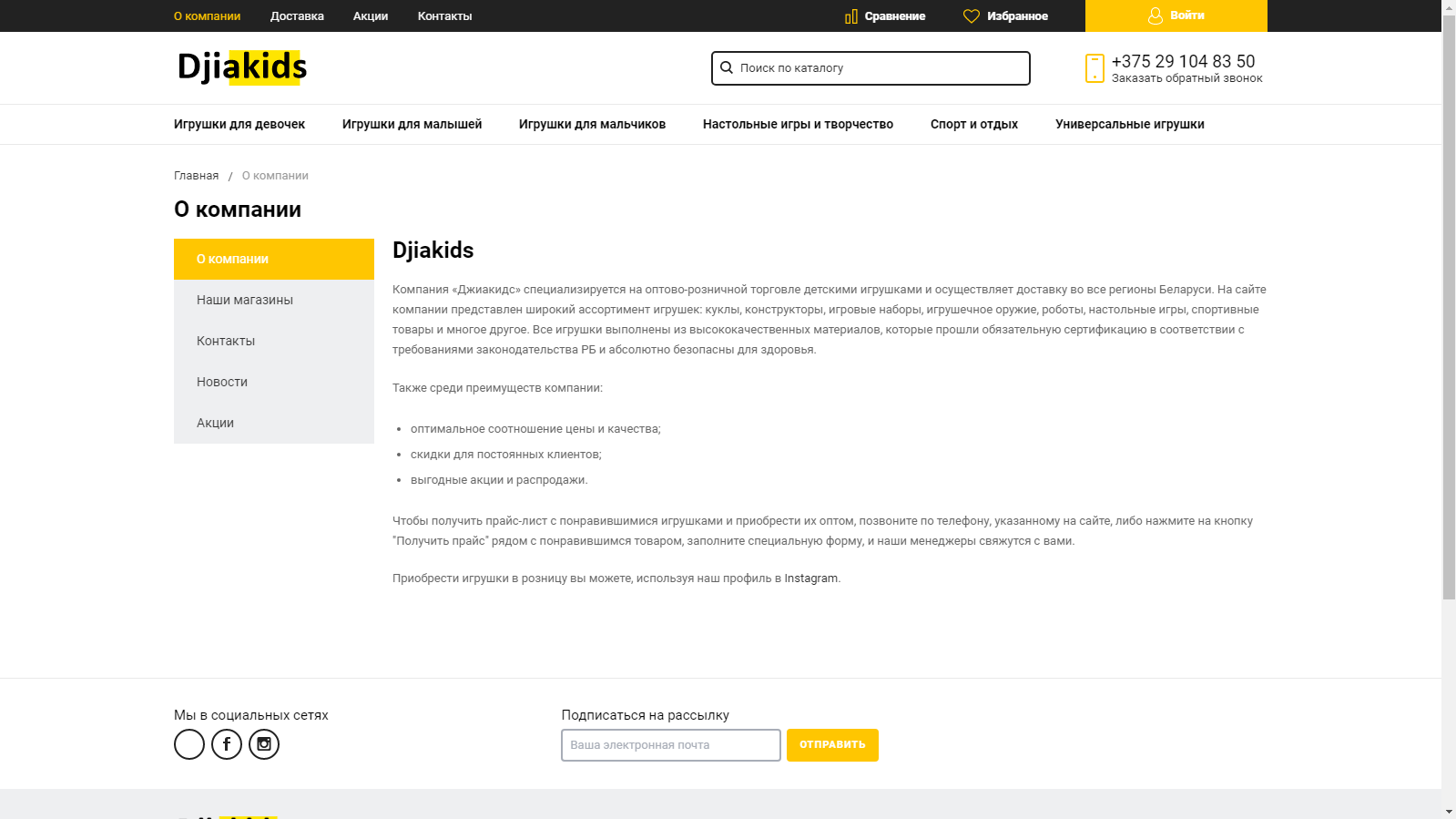This screenshot has height=819, width=1456.
Task: Click Подписаться на рассылку label
Action: 645,715
